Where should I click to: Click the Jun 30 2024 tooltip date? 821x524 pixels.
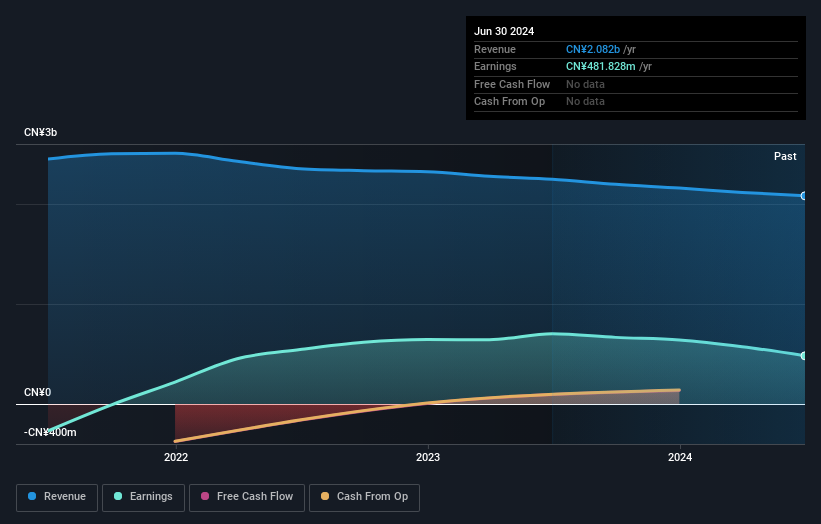[504, 31]
